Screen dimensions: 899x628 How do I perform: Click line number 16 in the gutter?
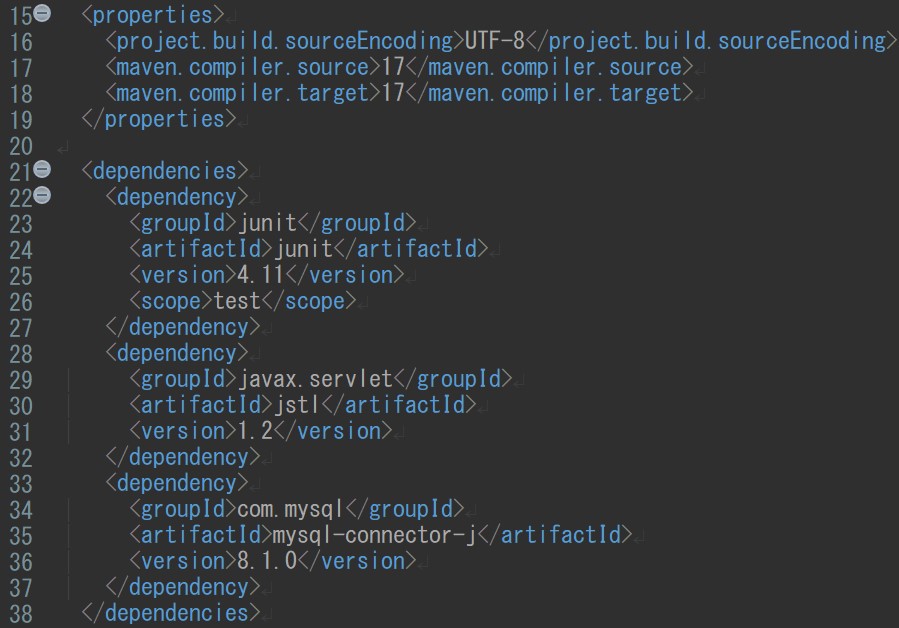pyautogui.click(x=21, y=42)
